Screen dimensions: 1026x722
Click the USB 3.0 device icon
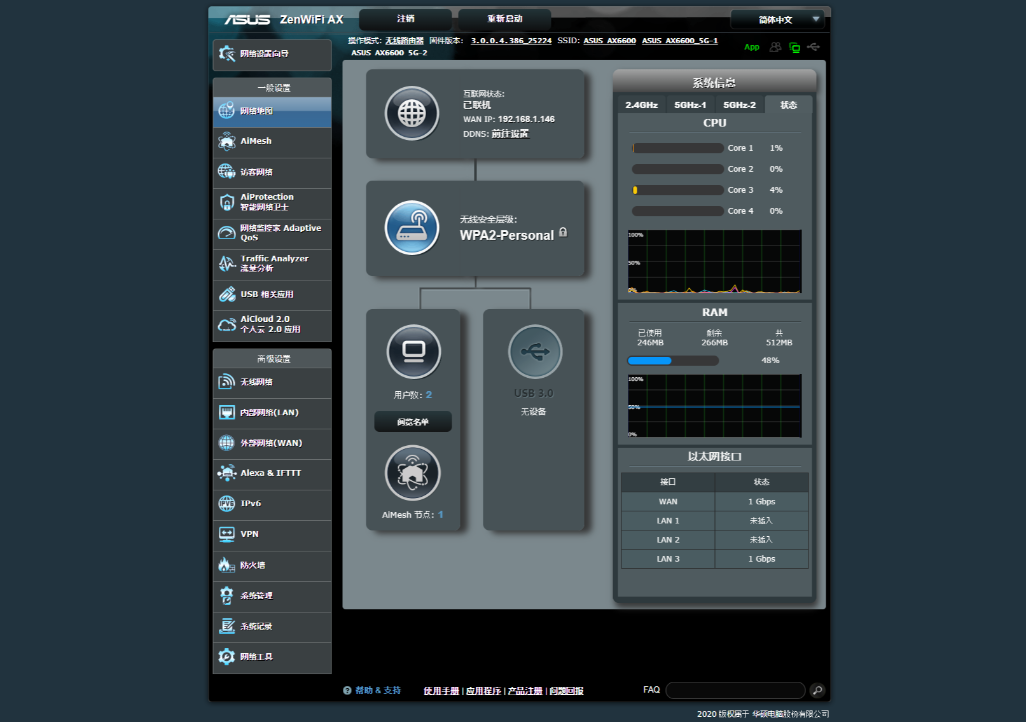[535, 352]
